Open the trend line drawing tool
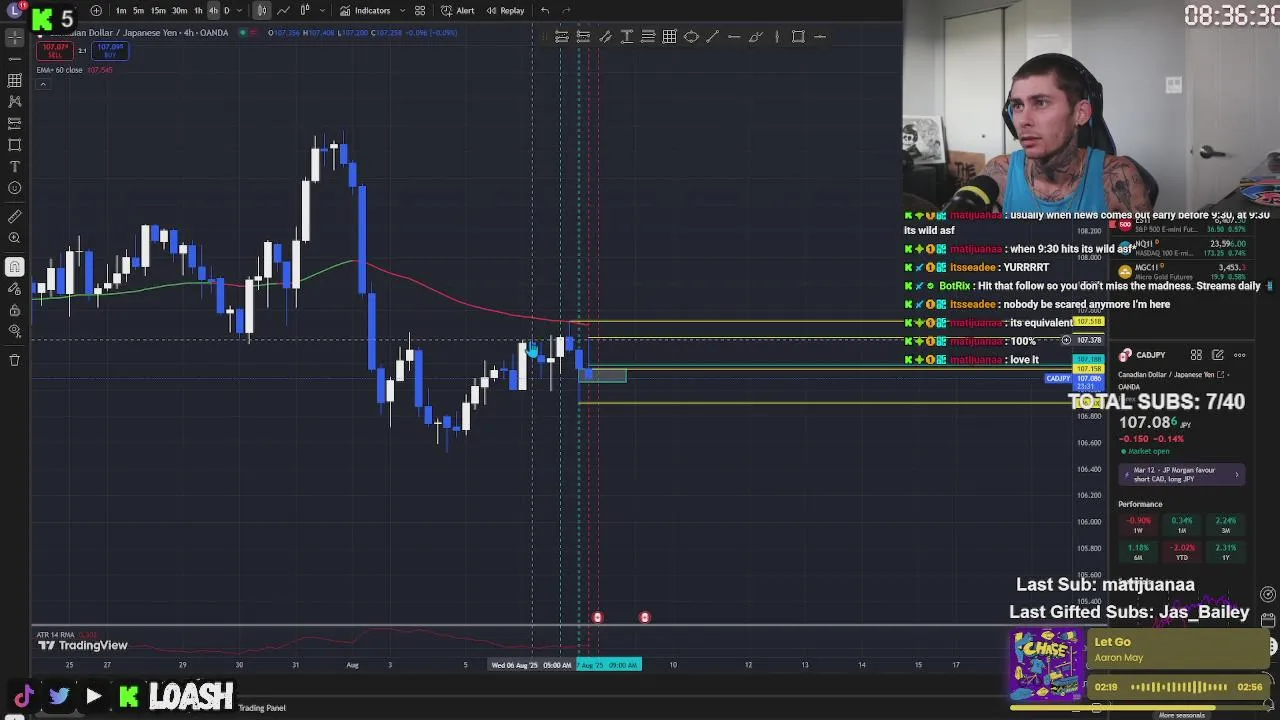Screen dimensions: 1280x720 coord(14,58)
